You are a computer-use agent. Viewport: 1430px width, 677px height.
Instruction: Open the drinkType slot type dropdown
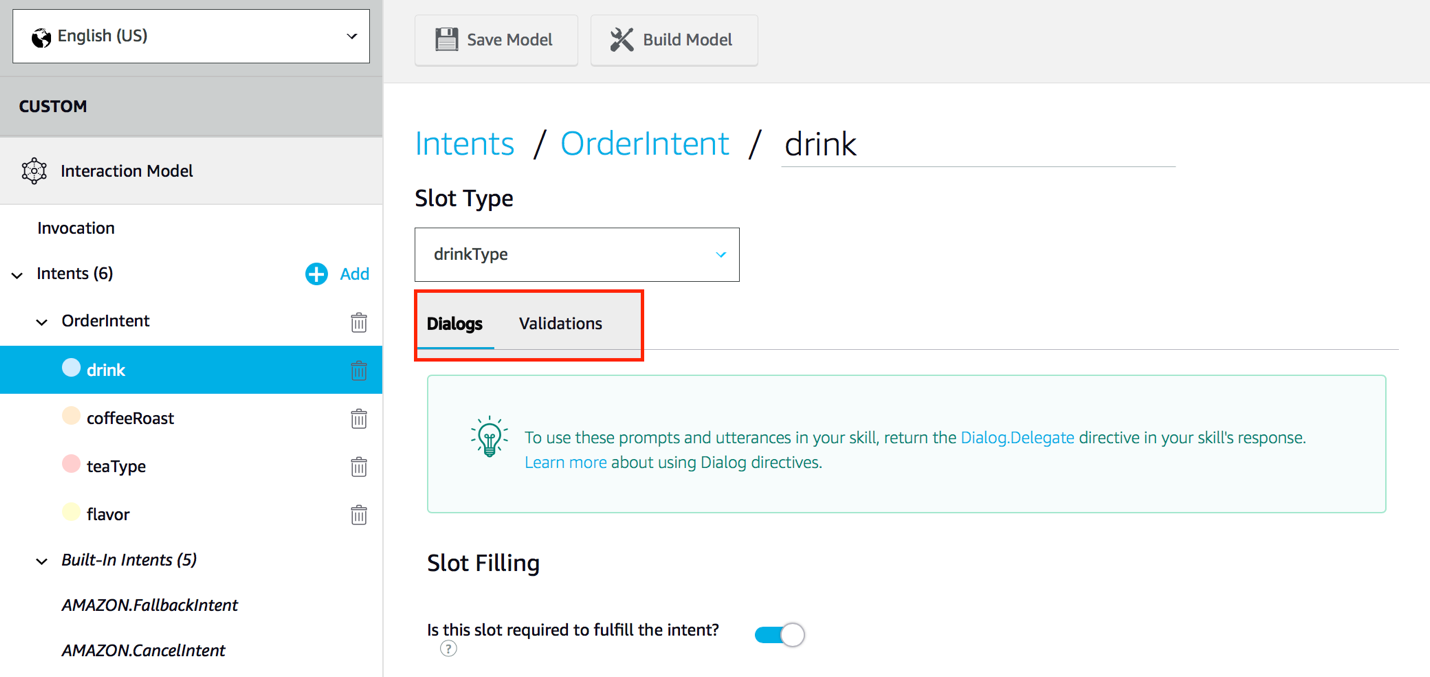(x=577, y=255)
